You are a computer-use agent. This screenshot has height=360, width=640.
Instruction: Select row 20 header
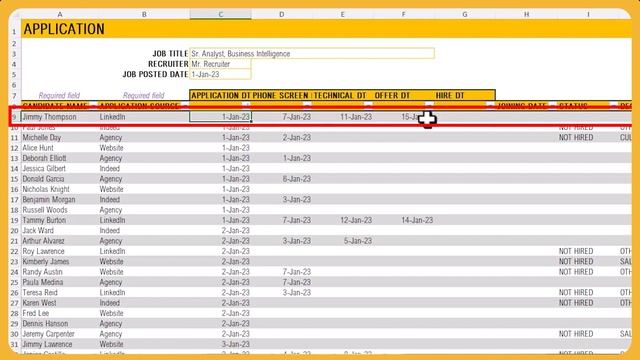pyautogui.click(x=15, y=231)
